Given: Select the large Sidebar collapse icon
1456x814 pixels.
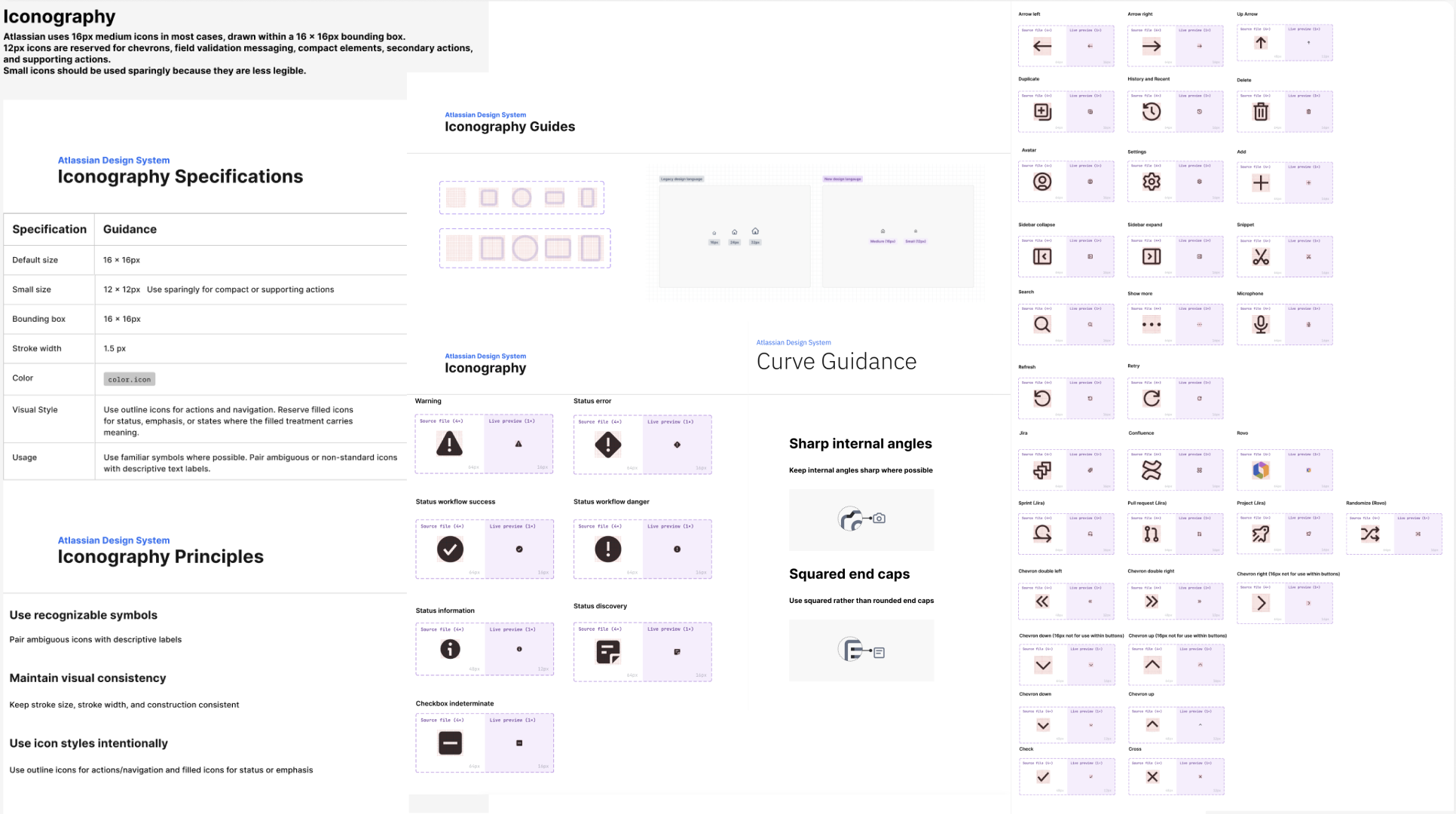Looking at the screenshot, I should coord(1042,257).
